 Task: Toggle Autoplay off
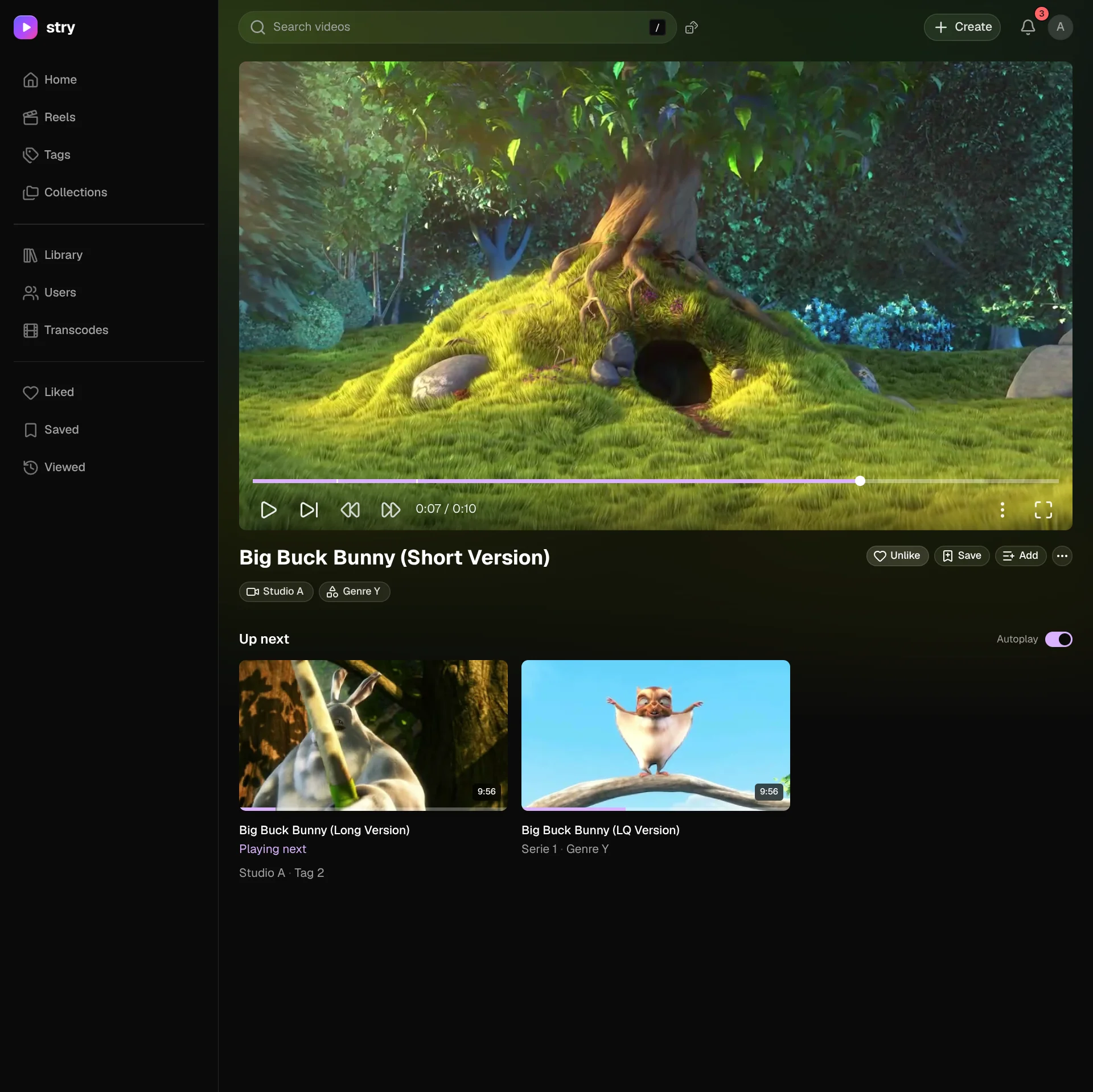click(1058, 640)
